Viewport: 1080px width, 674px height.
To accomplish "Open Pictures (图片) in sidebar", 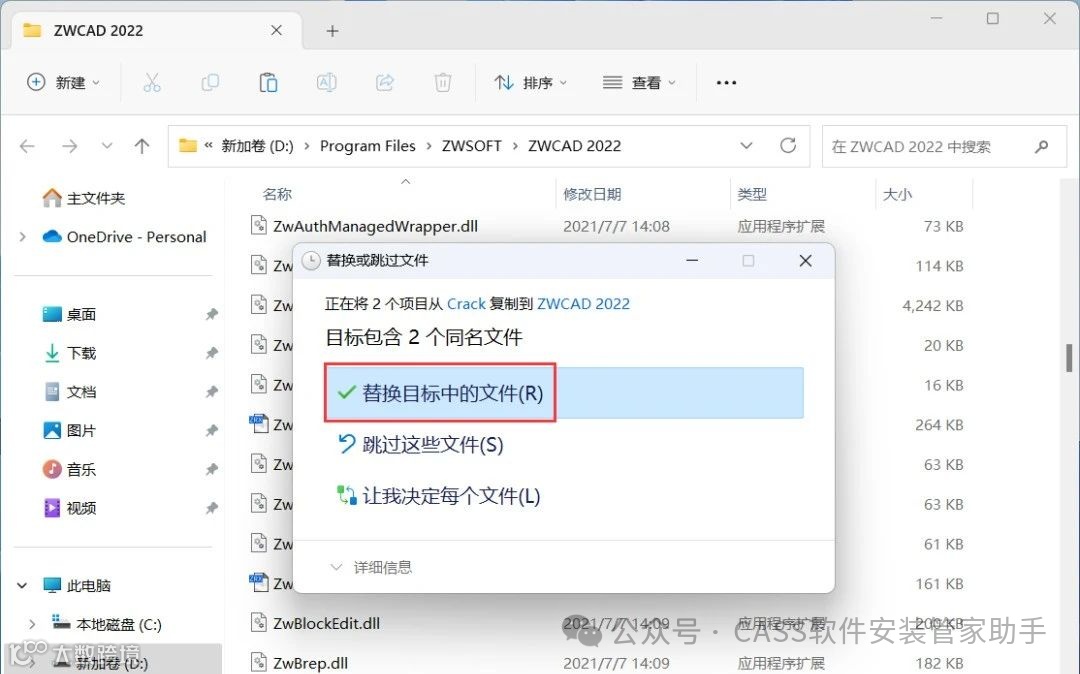I will (x=69, y=431).
